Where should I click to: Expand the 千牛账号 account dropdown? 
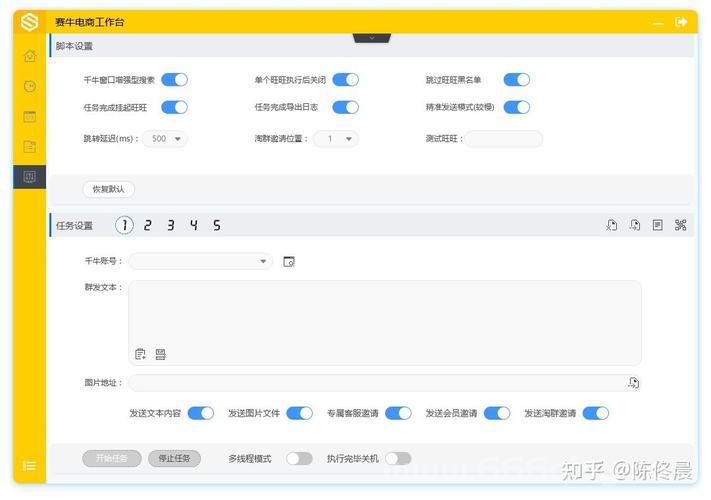(201, 261)
